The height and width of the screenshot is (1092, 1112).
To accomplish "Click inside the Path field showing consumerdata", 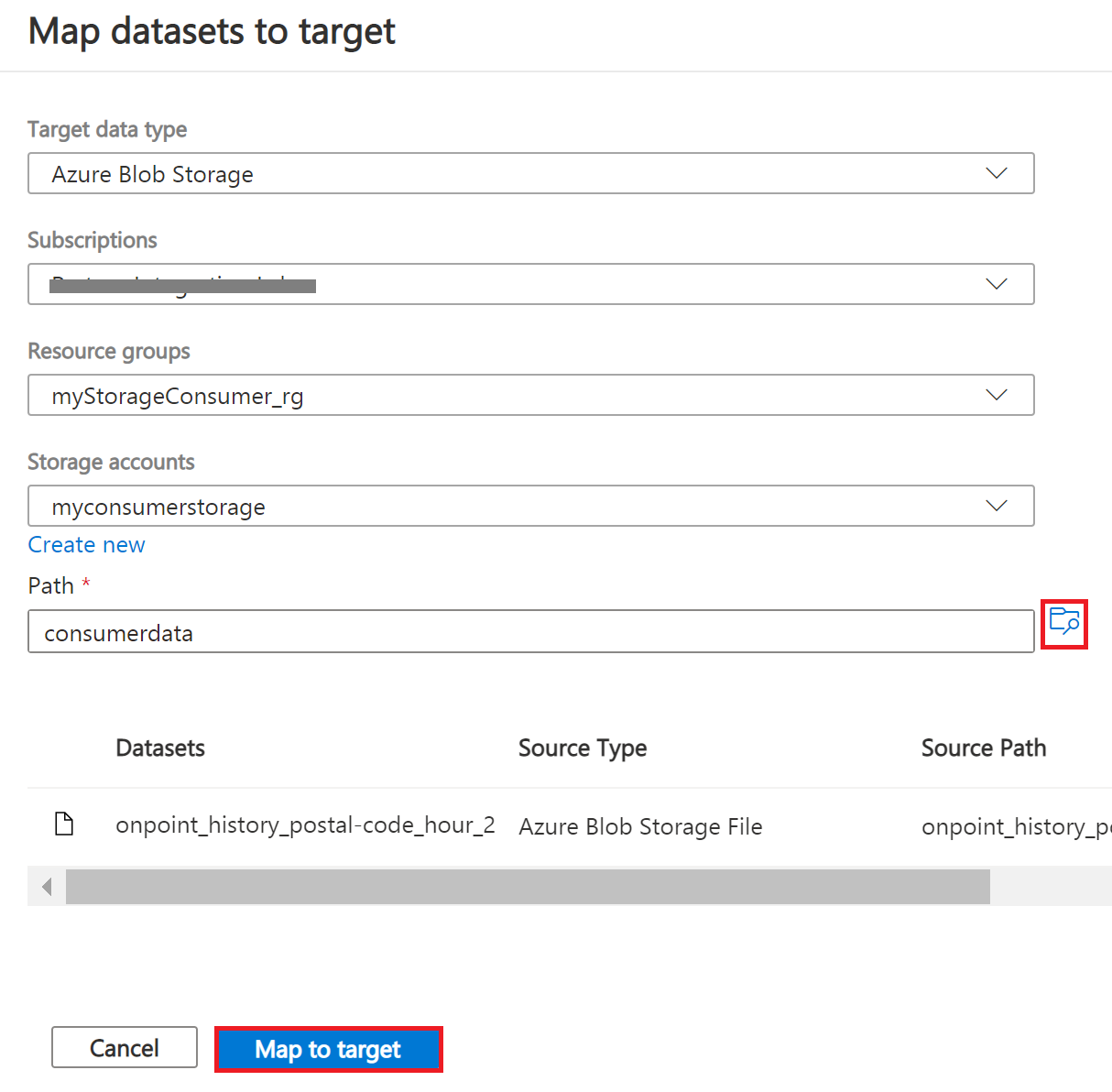I will (x=531, y=631).
